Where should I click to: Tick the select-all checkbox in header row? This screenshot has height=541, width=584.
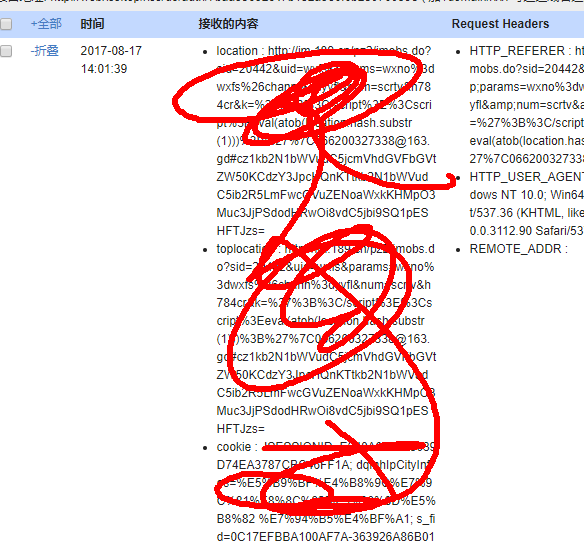[x=6, y=24]
